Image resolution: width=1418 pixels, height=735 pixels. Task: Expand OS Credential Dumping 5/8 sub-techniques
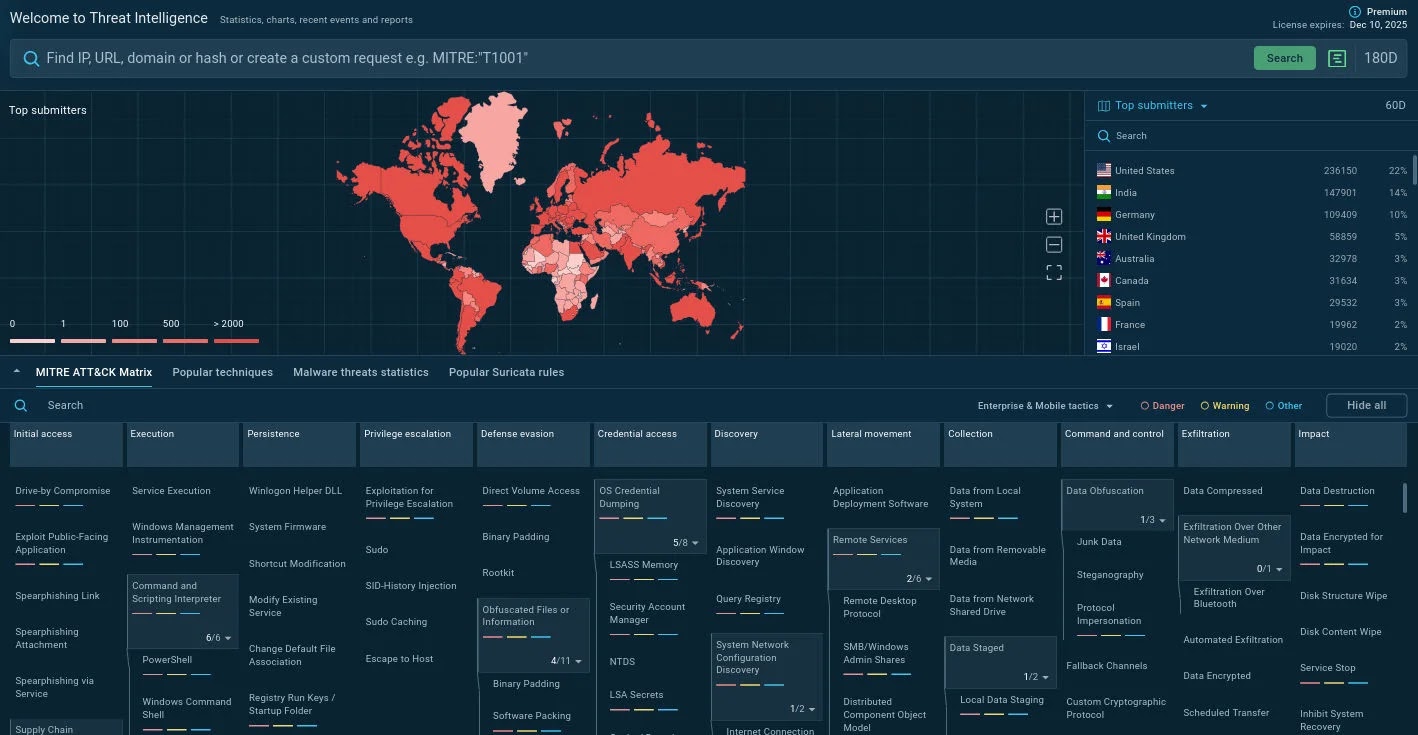click(x=685, y=543)
